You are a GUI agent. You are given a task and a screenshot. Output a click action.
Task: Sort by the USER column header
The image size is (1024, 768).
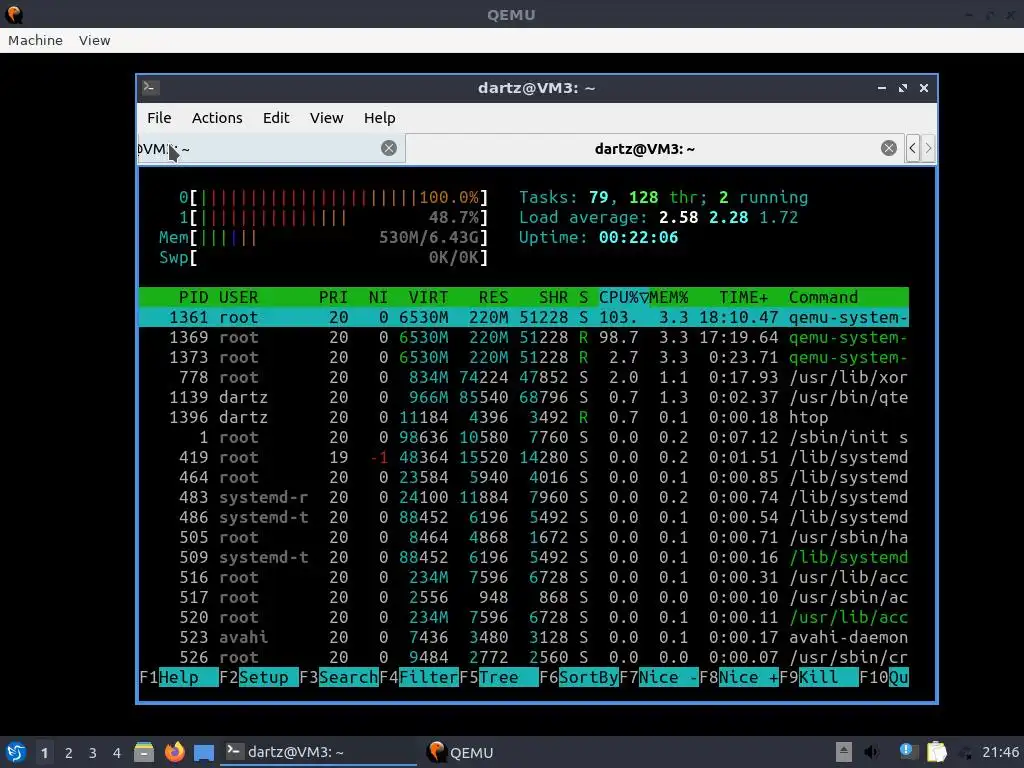[x=238, y=297]
